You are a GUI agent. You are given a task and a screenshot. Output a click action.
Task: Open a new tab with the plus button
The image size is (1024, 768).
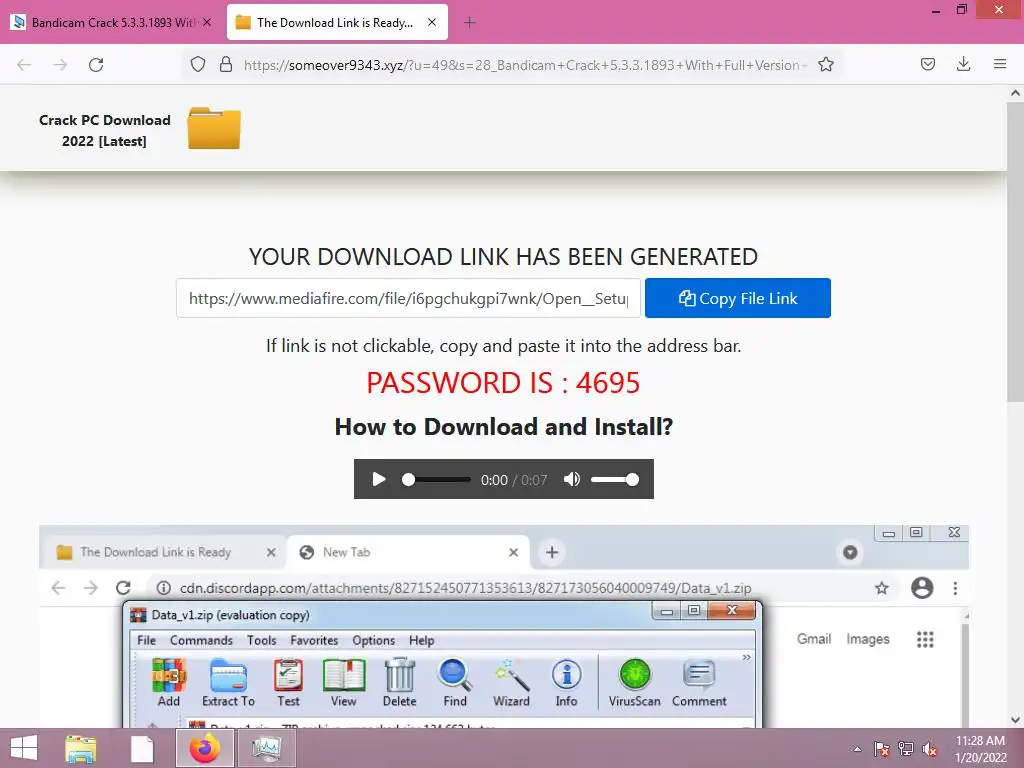click(x=470, y=23)
